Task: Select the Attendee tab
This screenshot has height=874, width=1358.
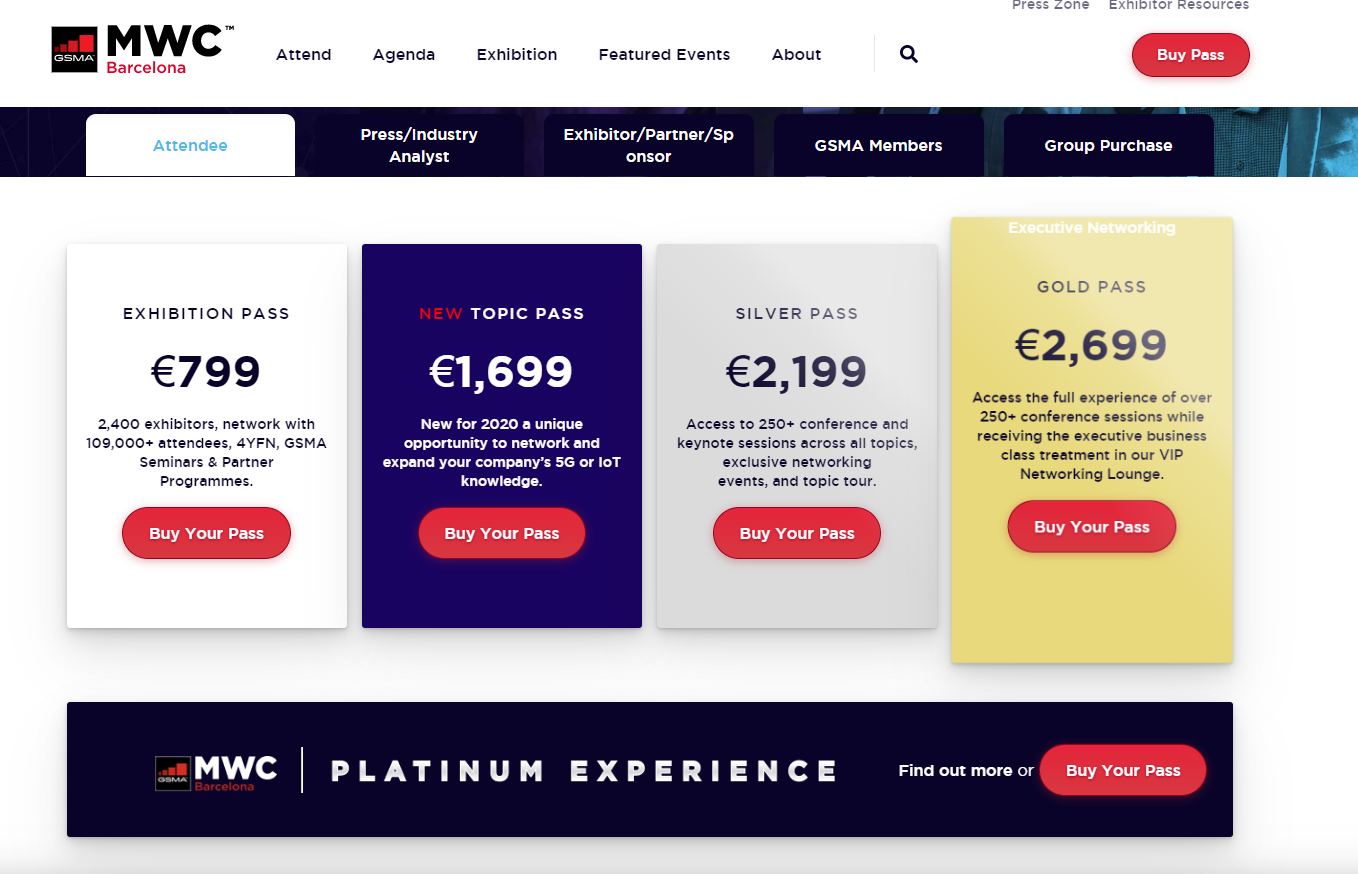Action: click(190, 145)
